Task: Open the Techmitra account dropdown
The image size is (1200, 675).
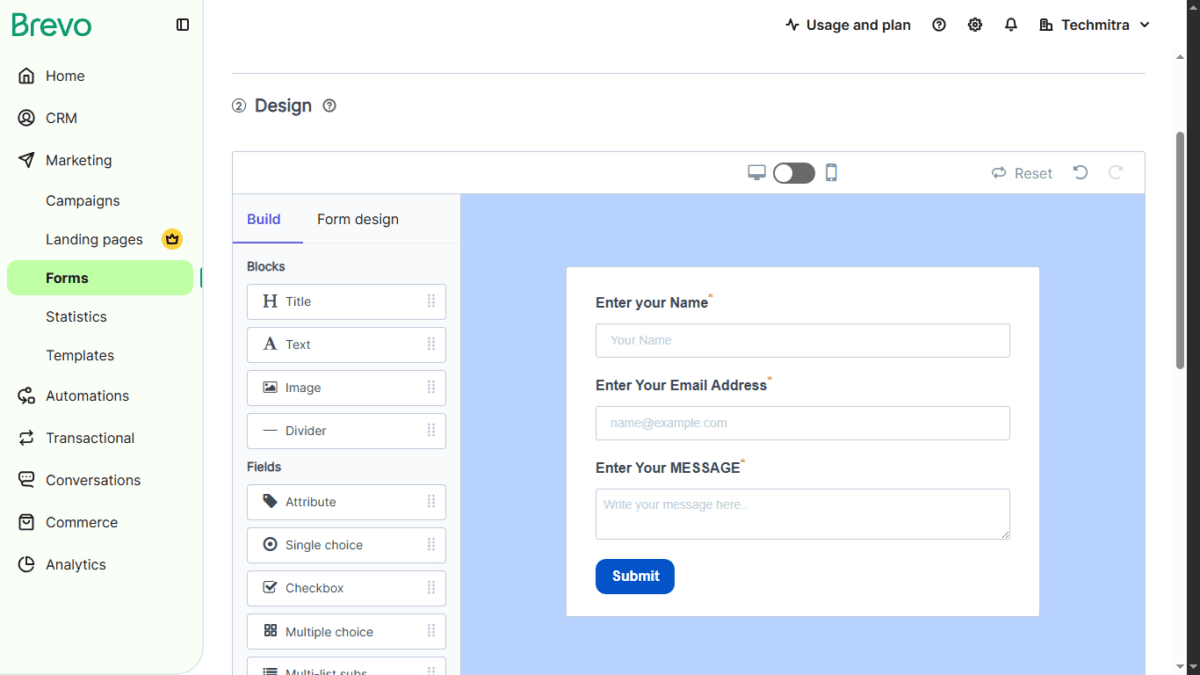Action: click(x=1095, y=25)
